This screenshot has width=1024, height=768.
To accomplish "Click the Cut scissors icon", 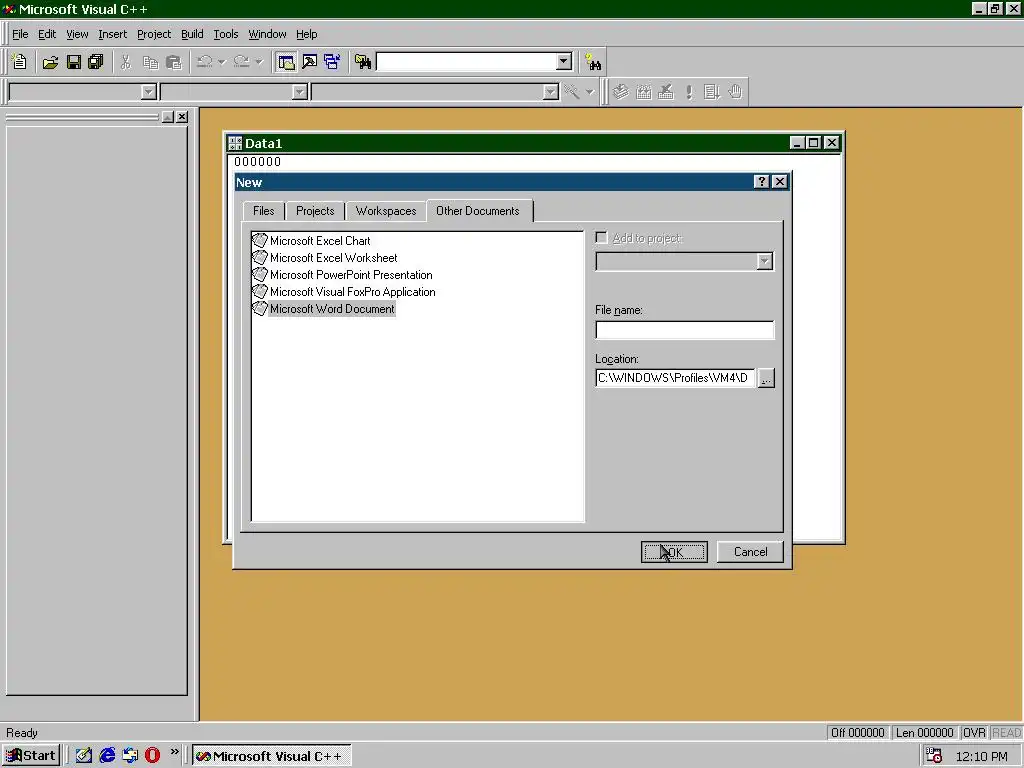I will [x=126, y=62].
